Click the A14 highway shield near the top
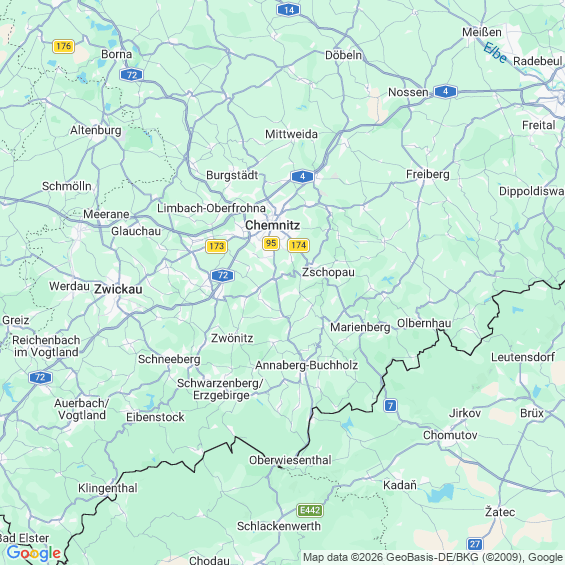Image resolution: width=565 pixels, height=565 pixels. [x=289, y=10]
